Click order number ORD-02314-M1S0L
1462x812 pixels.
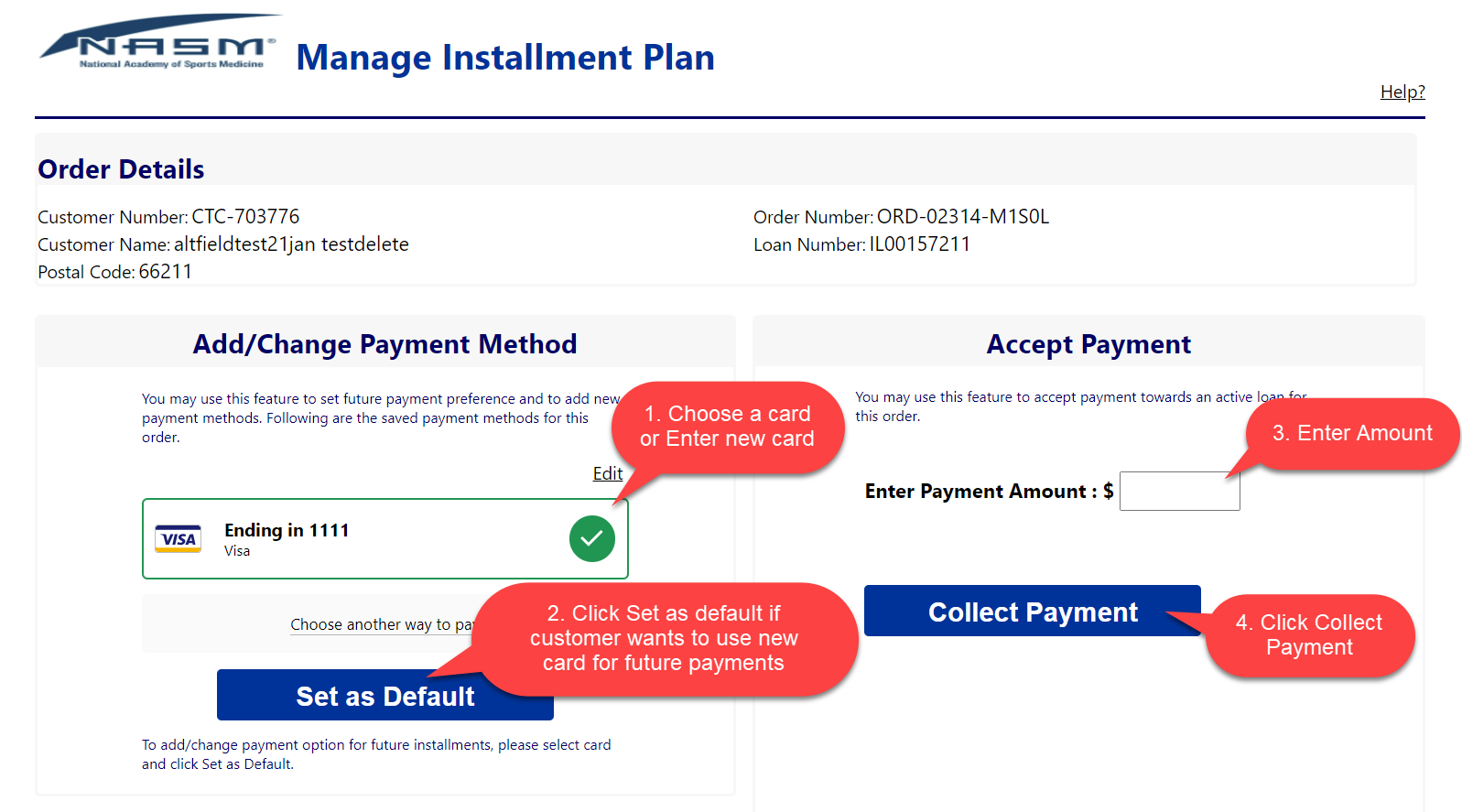tap(962, 217)
